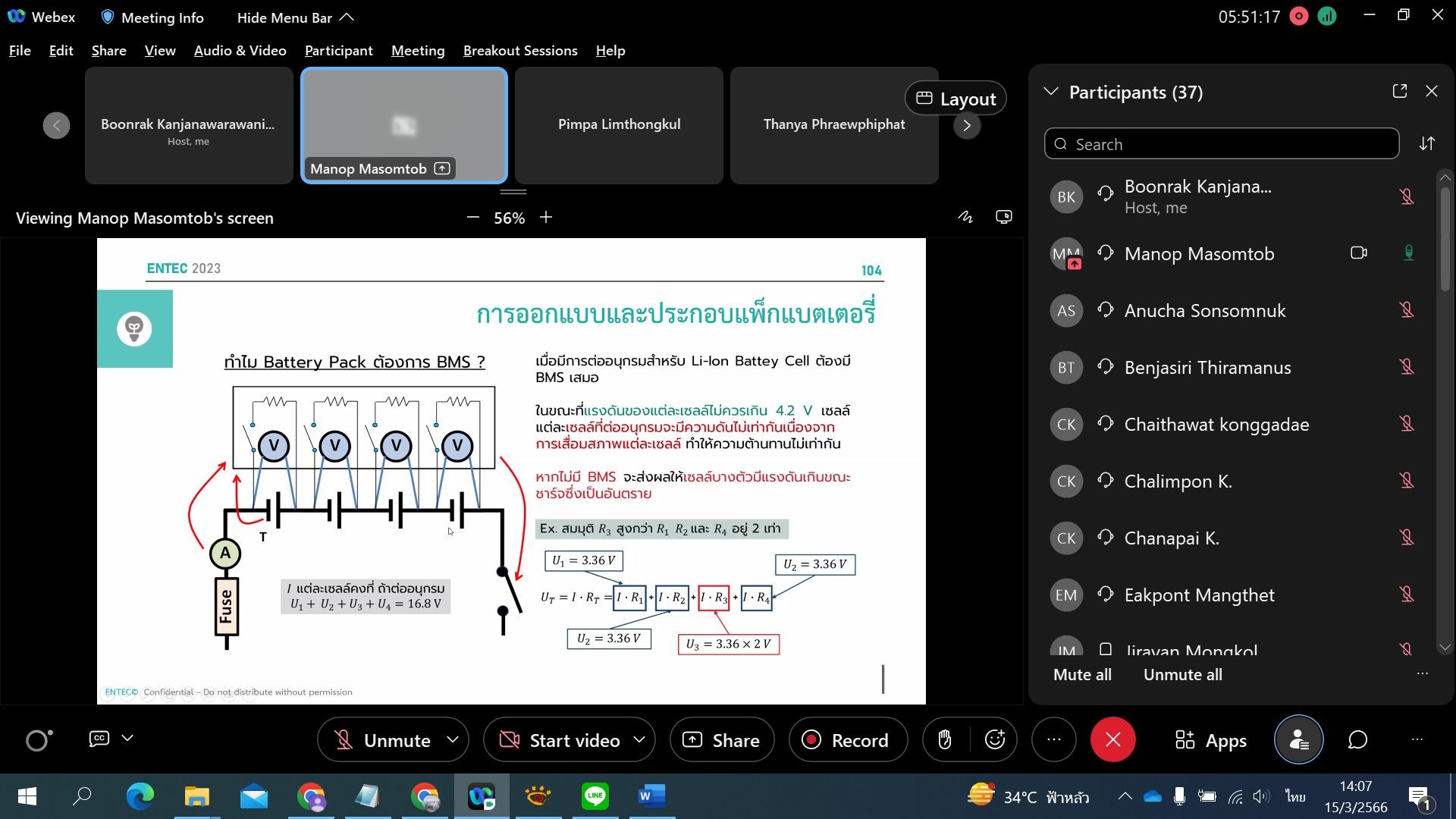1456x819 pixels.
Task: Click the red recording indicator icon
Action: [1299, 17]
